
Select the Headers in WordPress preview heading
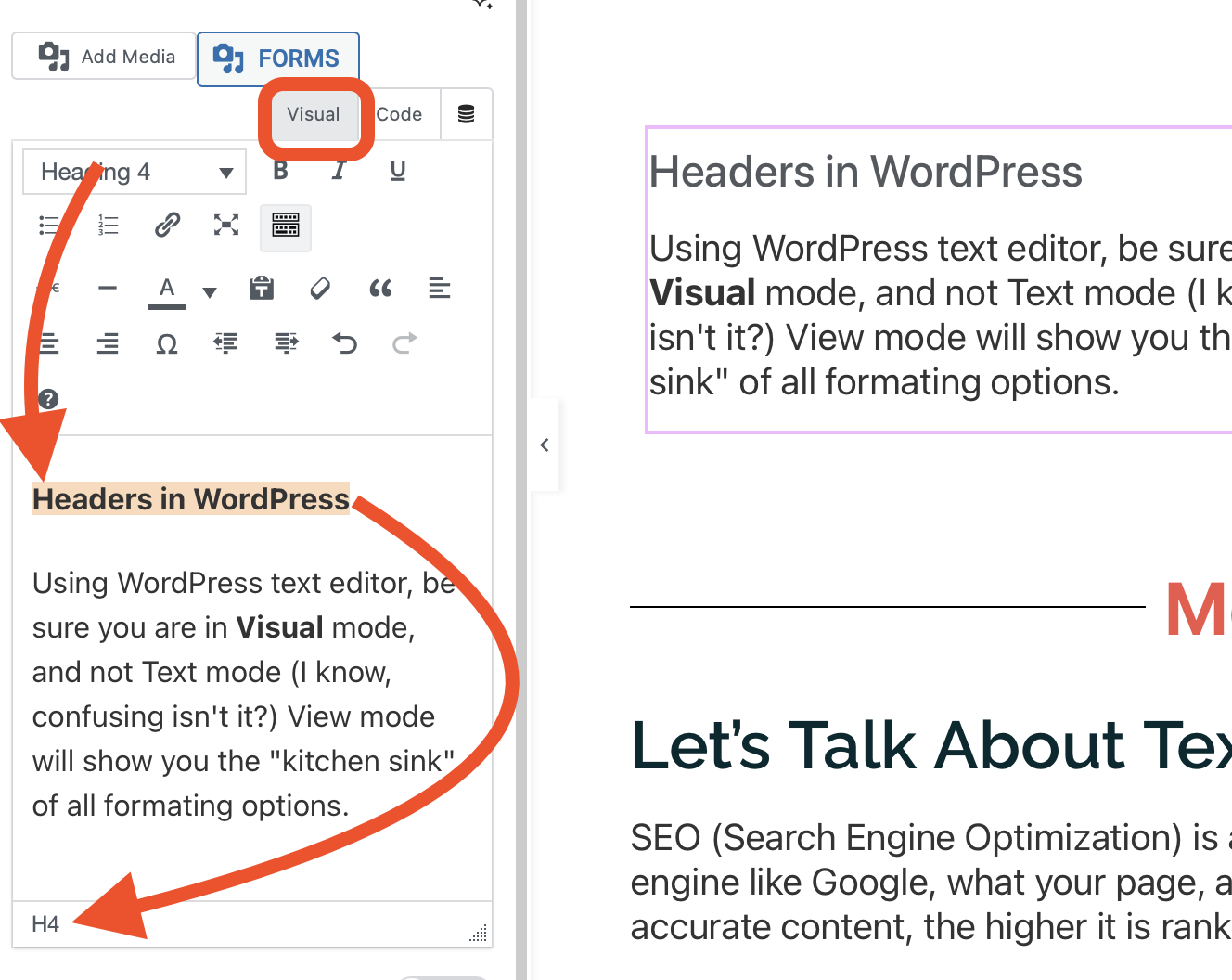[x=866, y=172]
